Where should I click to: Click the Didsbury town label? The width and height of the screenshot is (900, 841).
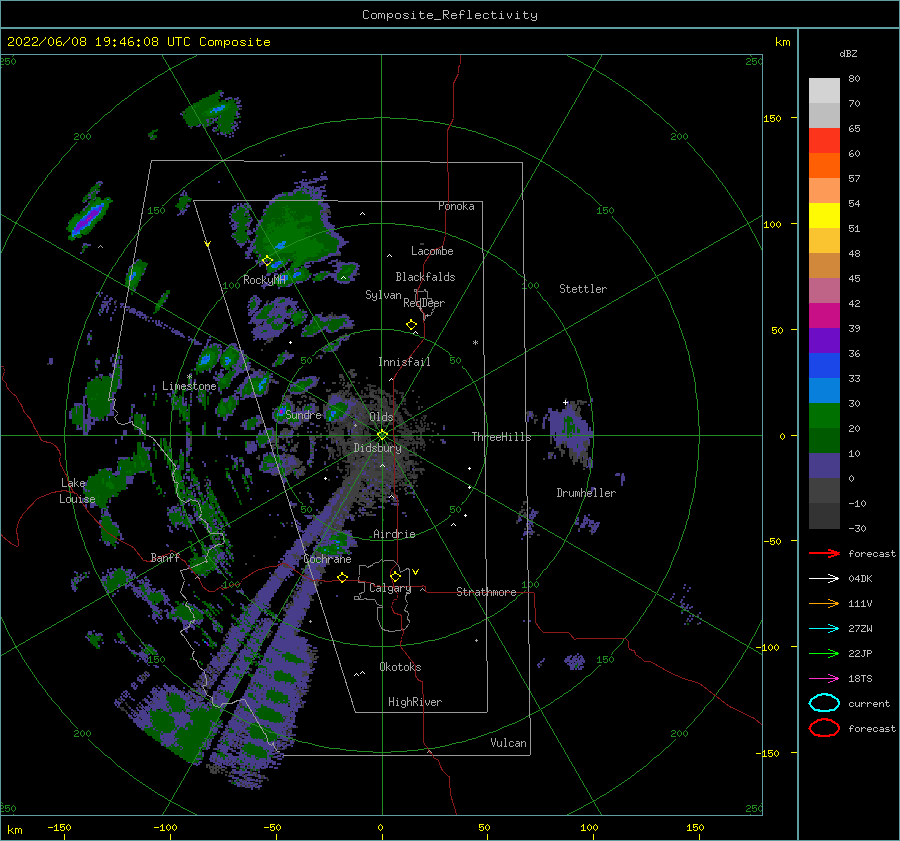pos(378,448)
